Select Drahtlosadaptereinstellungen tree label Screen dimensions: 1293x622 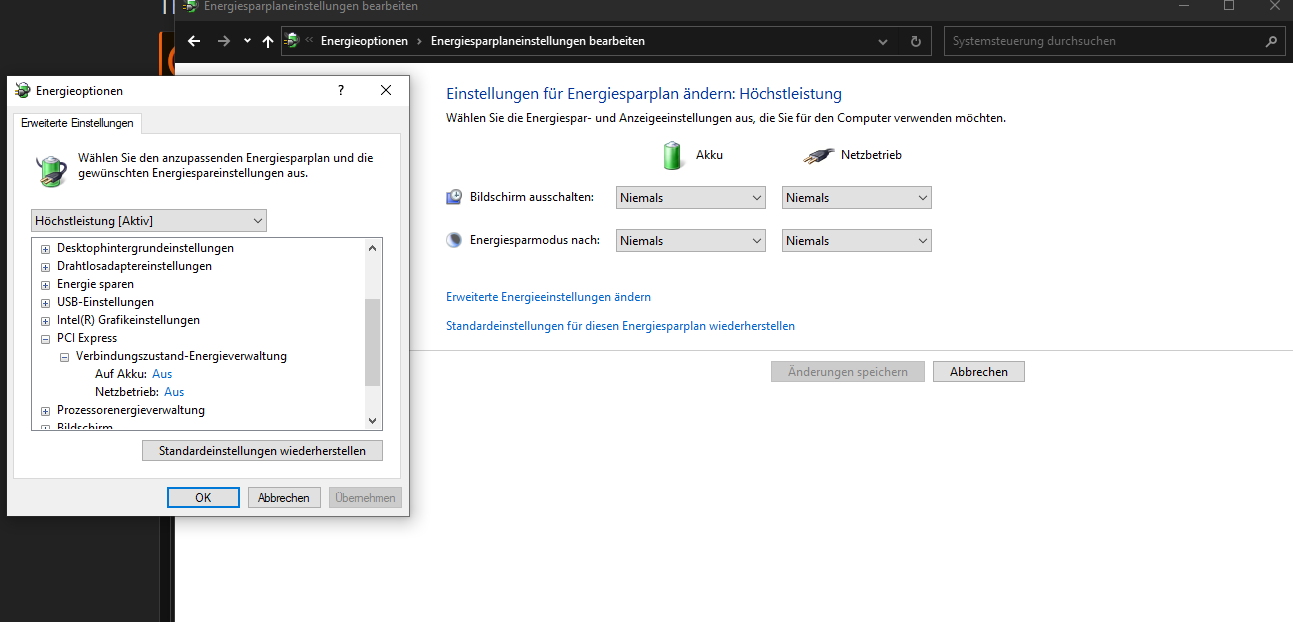134,266
